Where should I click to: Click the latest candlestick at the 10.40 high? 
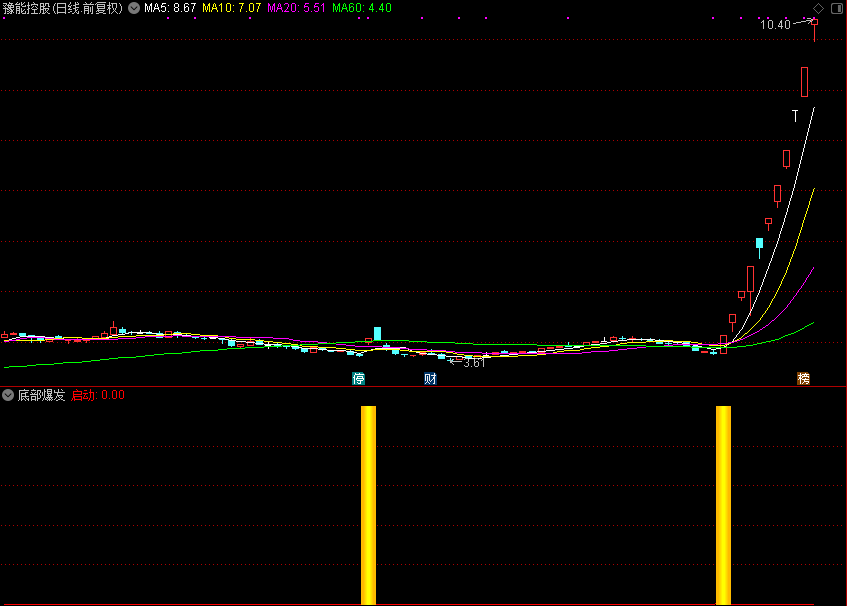[x=815, y=29]
